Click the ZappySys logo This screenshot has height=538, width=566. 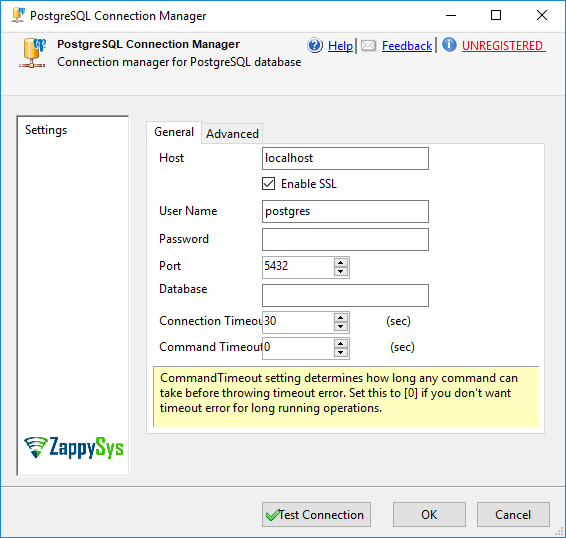coord(74,447)
